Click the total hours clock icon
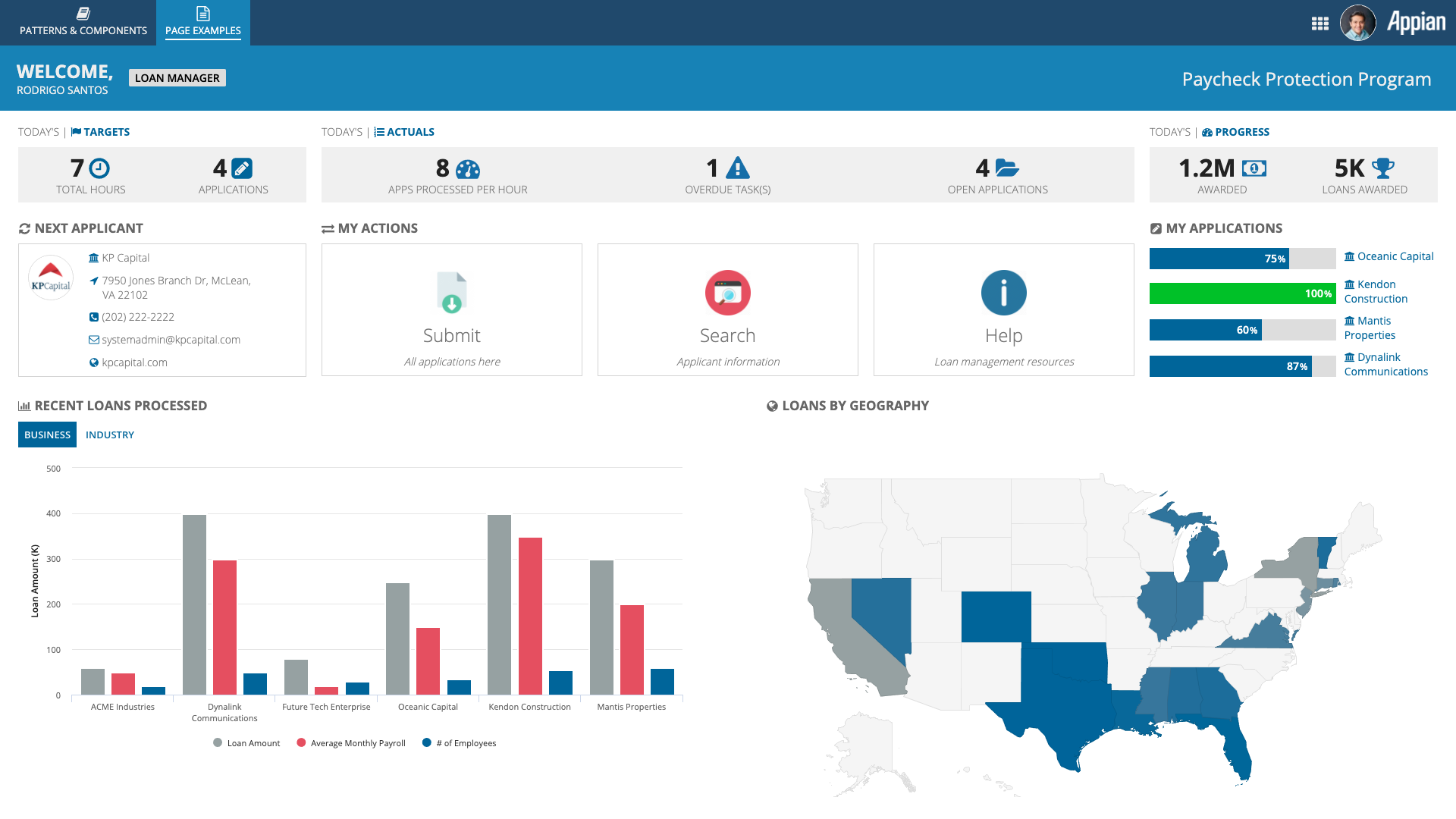This screenshot has width=1456, height=819. tap(99, 168)
